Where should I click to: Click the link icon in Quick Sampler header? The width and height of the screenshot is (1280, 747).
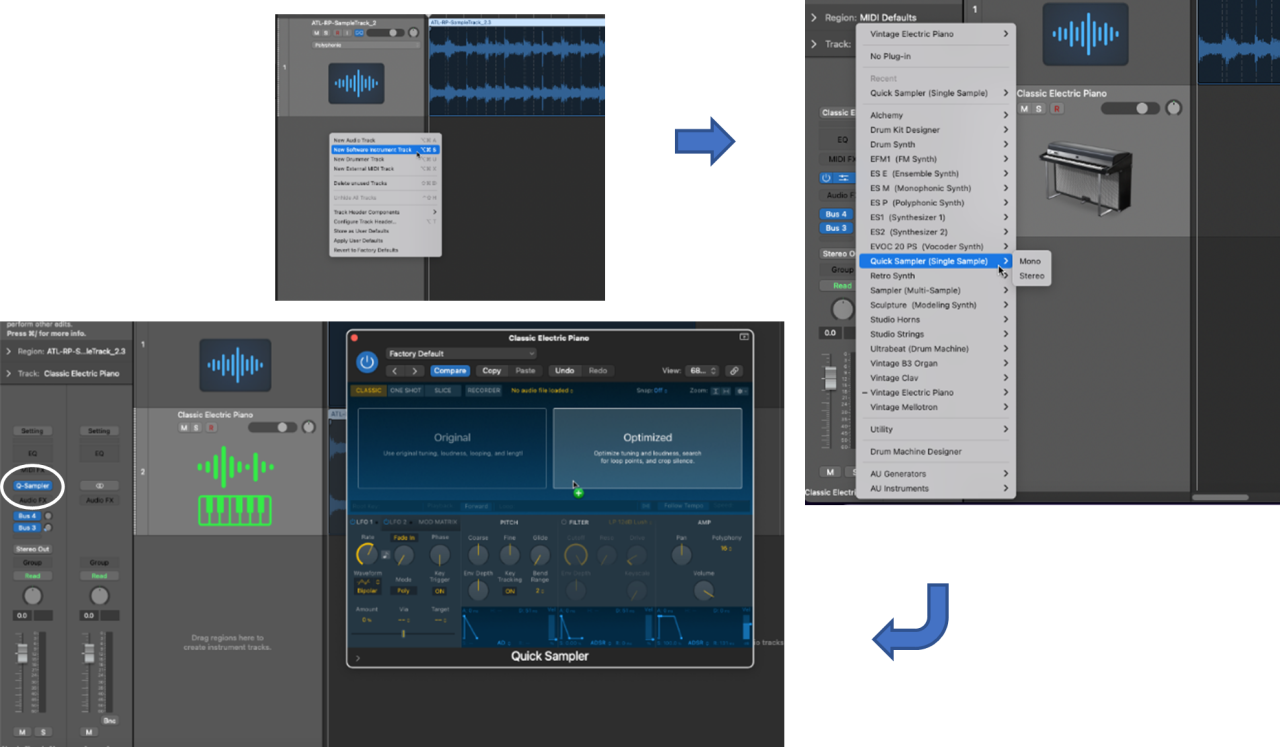(734, 371)
